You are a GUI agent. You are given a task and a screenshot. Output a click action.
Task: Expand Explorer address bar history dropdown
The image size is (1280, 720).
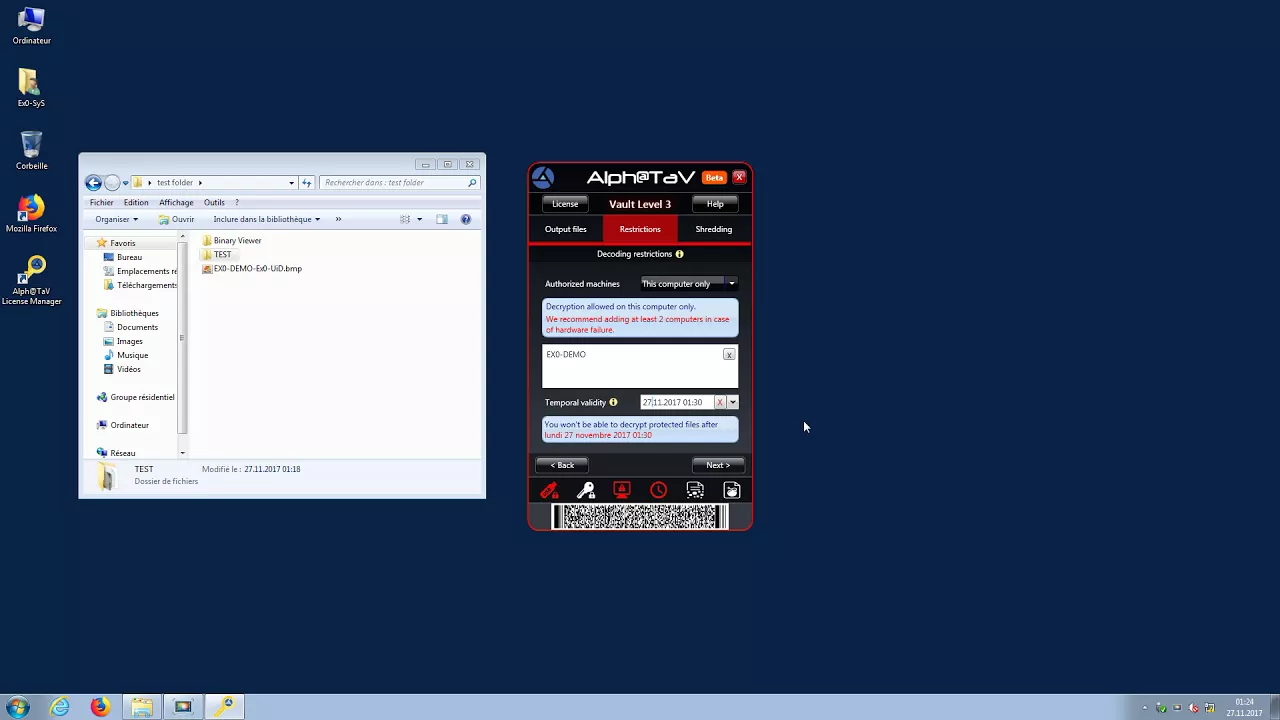tap(291, 183)
